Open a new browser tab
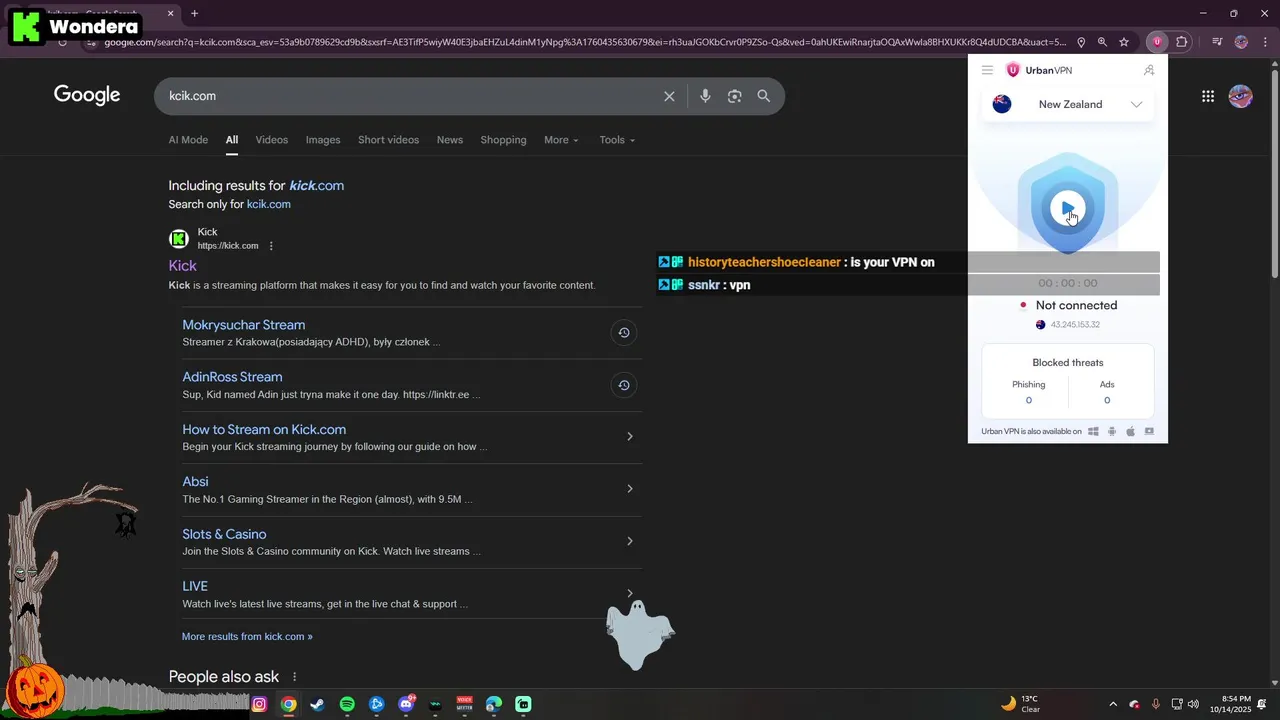The image size is (1280, 720). 194,14
